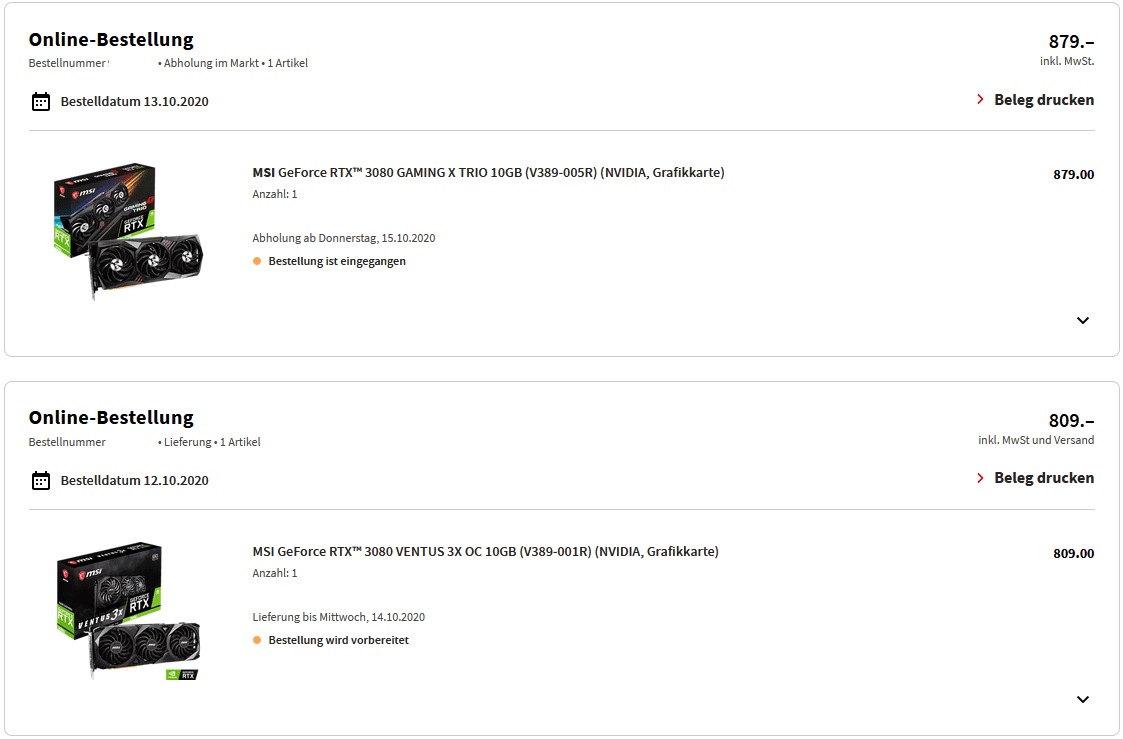Click the red arrow next to the 809 order's Beleg drucken
This screenshot has width=1123, height=739.
pyautogui.click(x=980, y=478)
